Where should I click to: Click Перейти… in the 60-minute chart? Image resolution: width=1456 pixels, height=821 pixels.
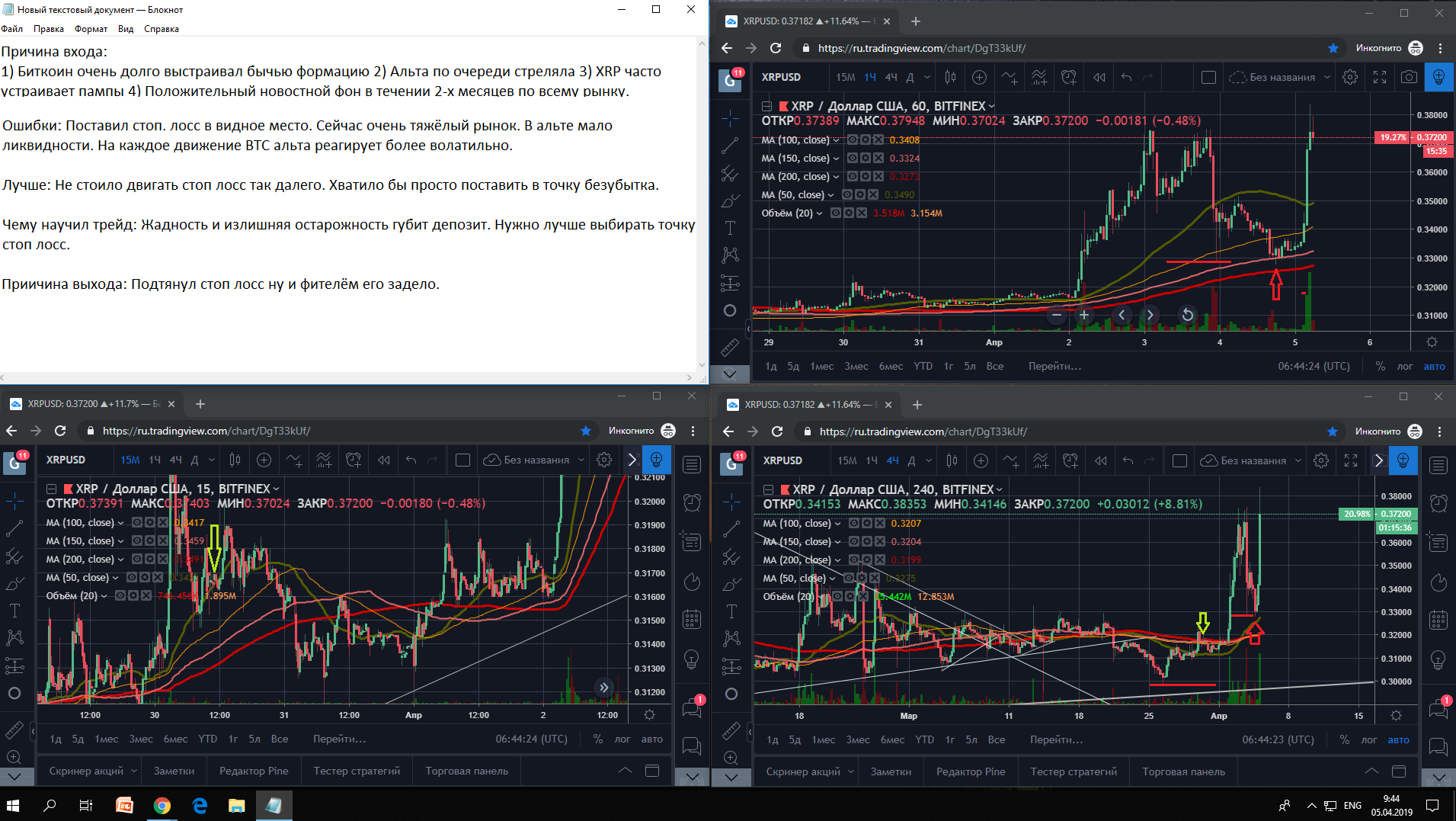[1054, 366]
